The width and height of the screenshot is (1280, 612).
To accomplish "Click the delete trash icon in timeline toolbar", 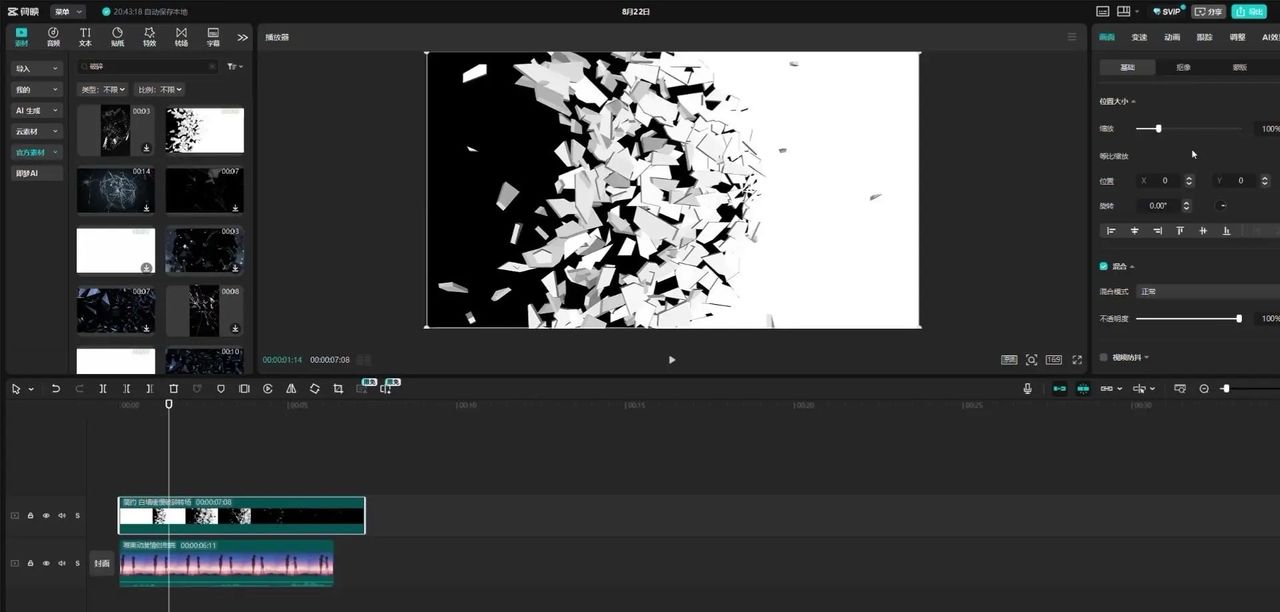I will 173,389.
